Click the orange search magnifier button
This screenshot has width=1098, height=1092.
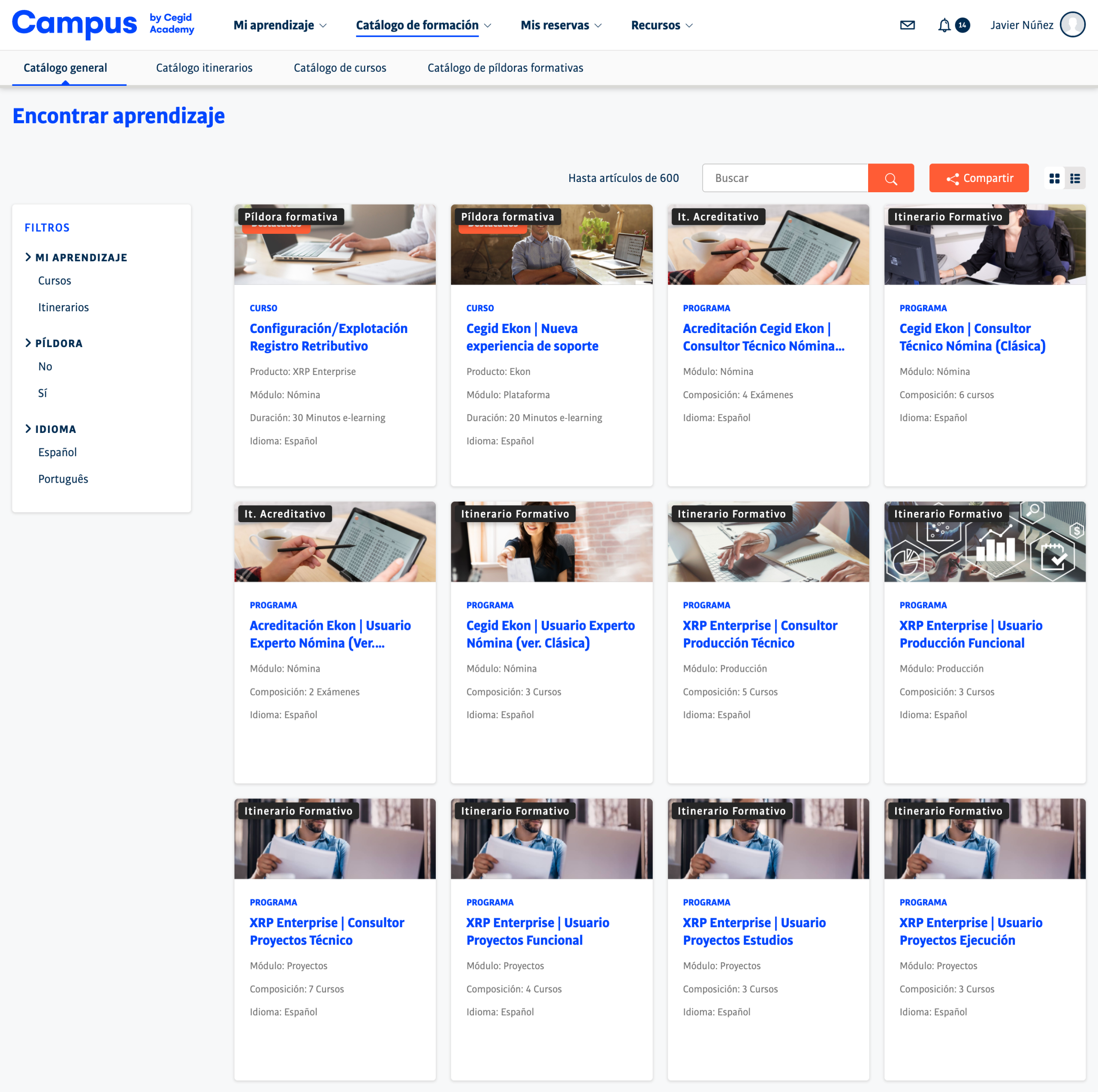point(890,178)
